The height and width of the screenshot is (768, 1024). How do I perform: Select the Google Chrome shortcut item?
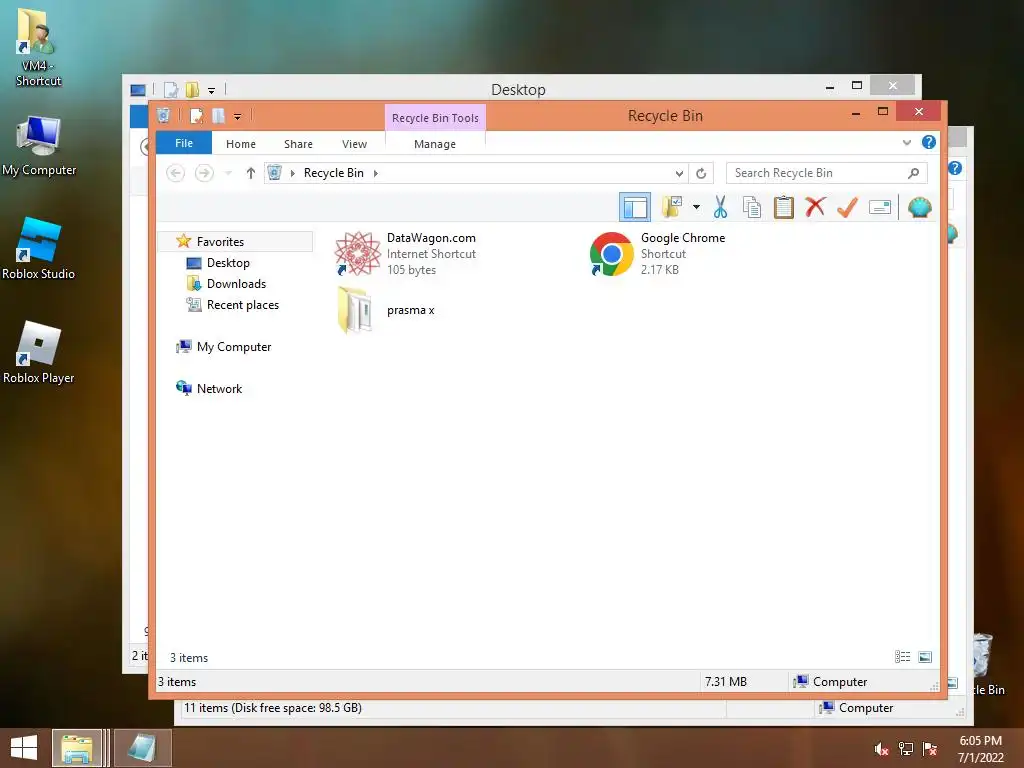(656, 253)
